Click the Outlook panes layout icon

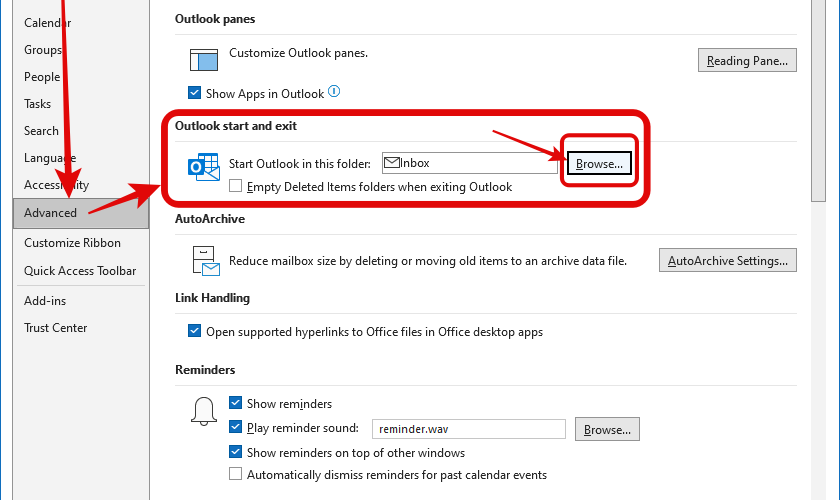[x=204, y=59]
